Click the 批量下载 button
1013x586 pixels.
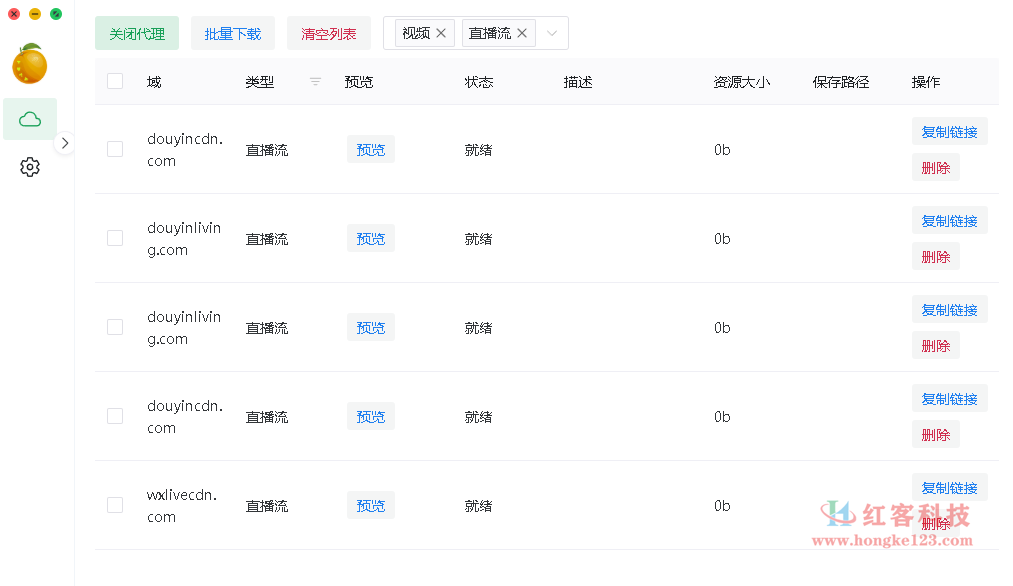(233, 34)
